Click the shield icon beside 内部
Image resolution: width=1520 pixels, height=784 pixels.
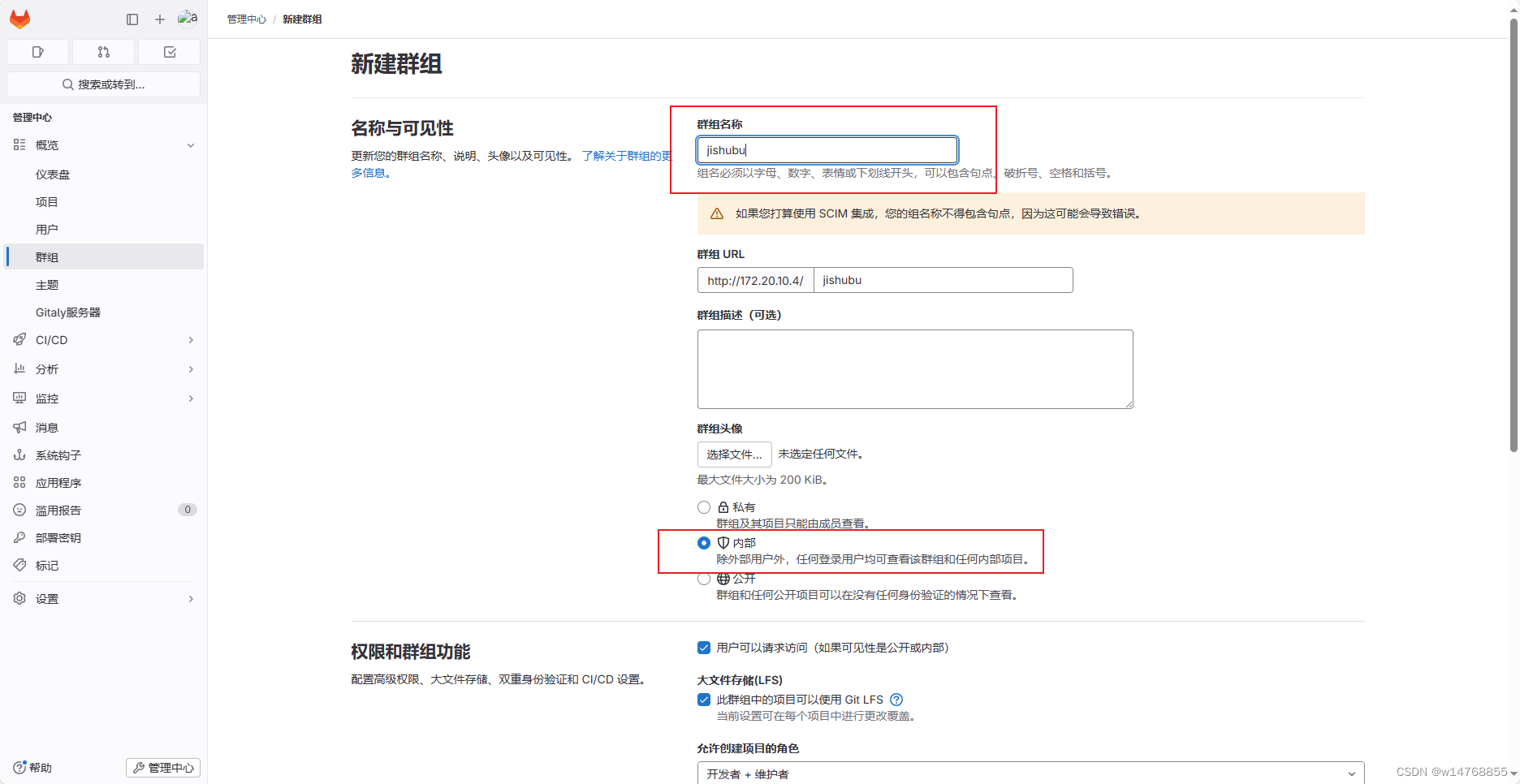pos(723,543)
